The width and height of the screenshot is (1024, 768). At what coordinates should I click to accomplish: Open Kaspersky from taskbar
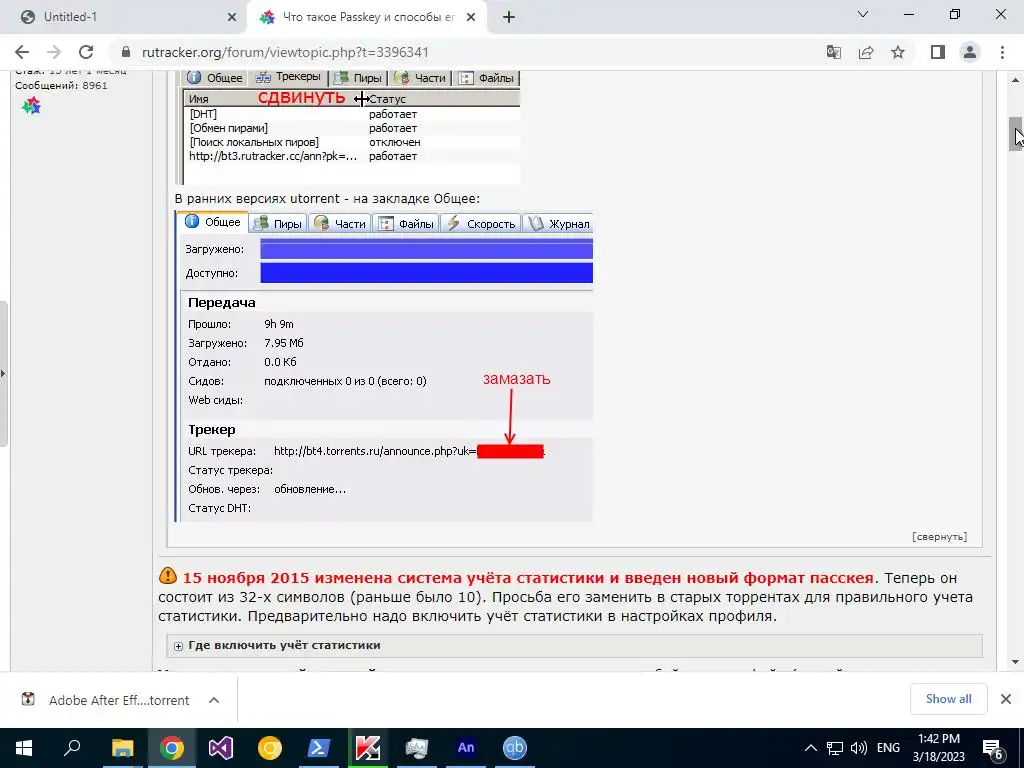click(x=368, y=748)
